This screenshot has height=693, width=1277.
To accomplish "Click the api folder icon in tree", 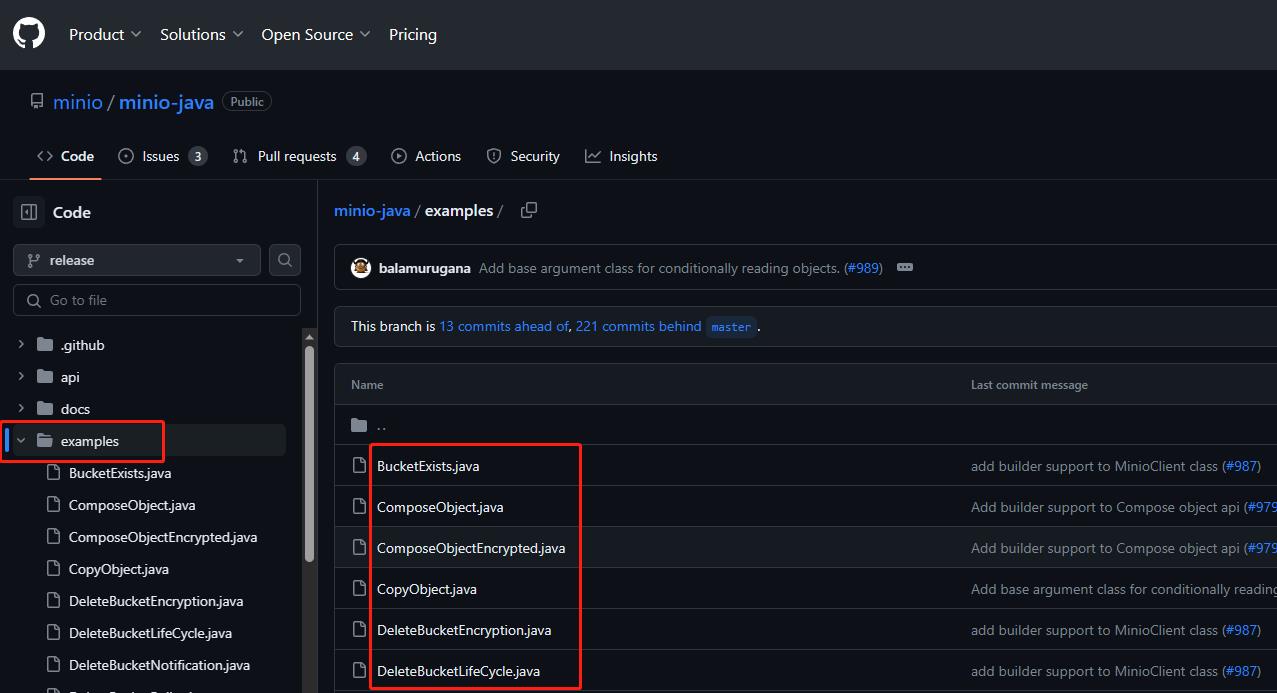I will [45, 377].
